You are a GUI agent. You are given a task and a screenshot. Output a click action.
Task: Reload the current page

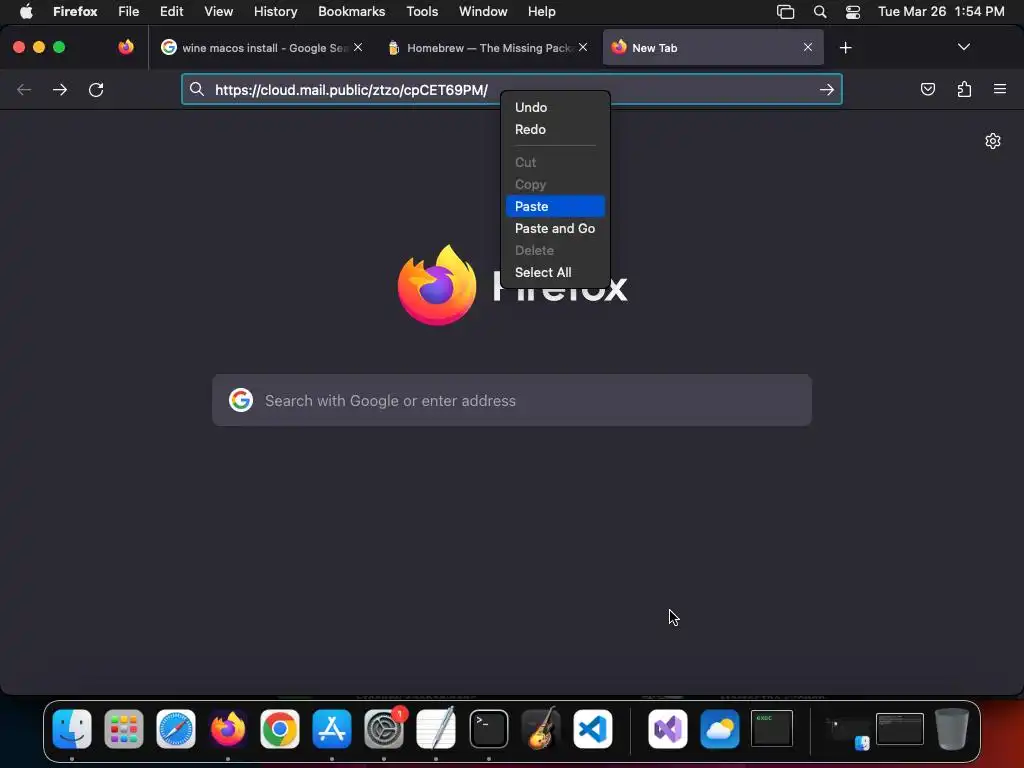pyautogui.click(x=96, y=89)
